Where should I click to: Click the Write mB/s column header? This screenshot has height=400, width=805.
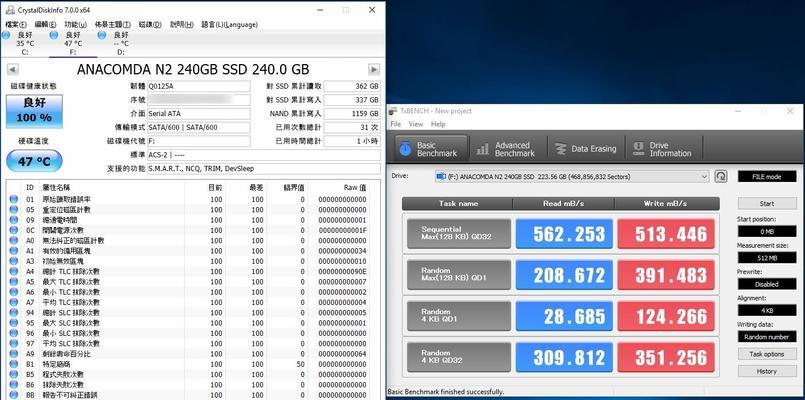tap(667, 203)
